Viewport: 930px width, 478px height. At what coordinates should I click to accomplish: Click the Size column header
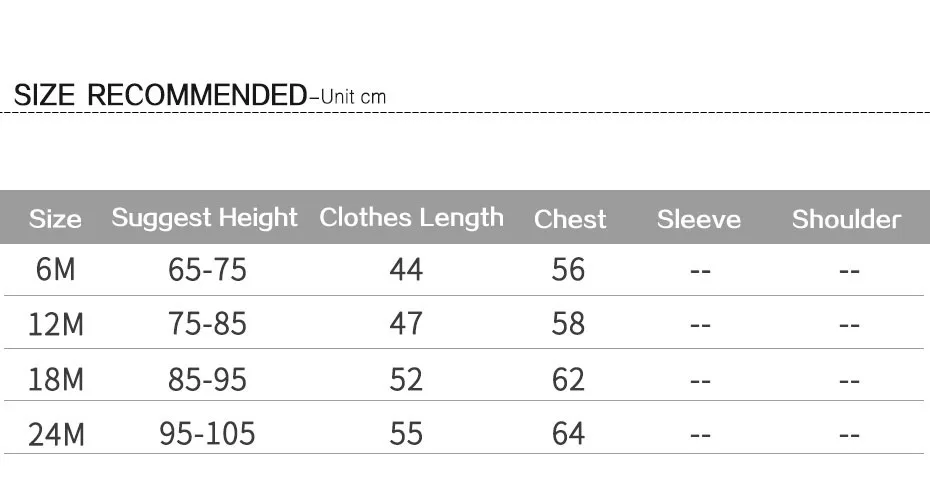click(x=55, y=219)
